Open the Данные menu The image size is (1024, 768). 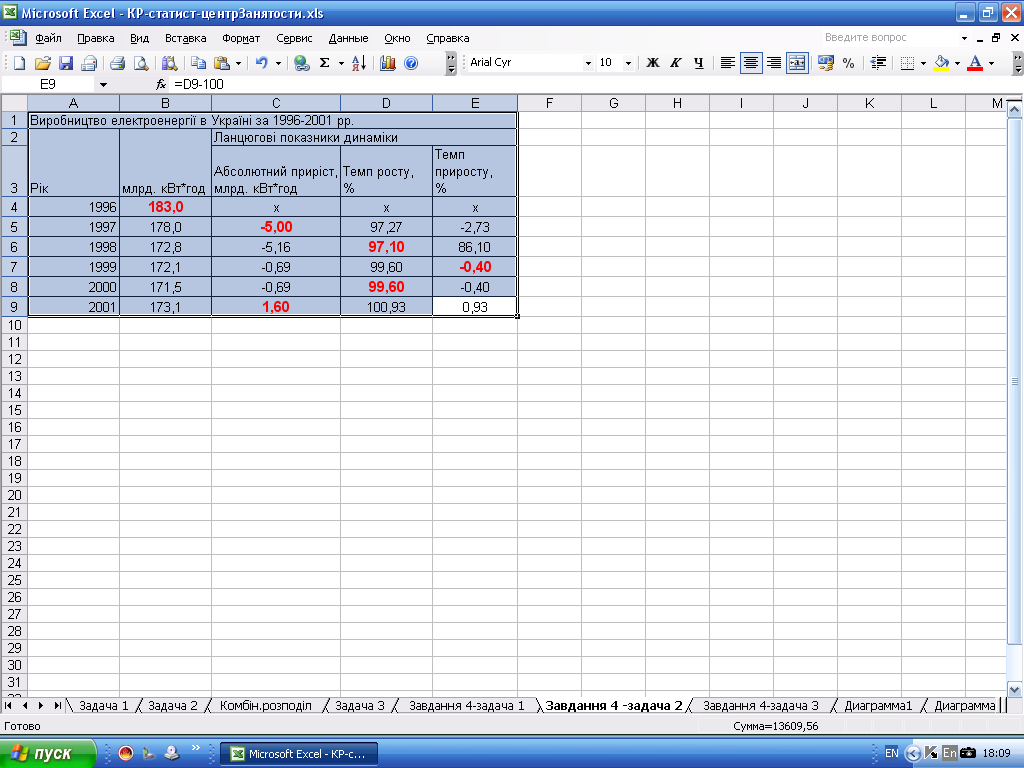click(x=348, y=38)
